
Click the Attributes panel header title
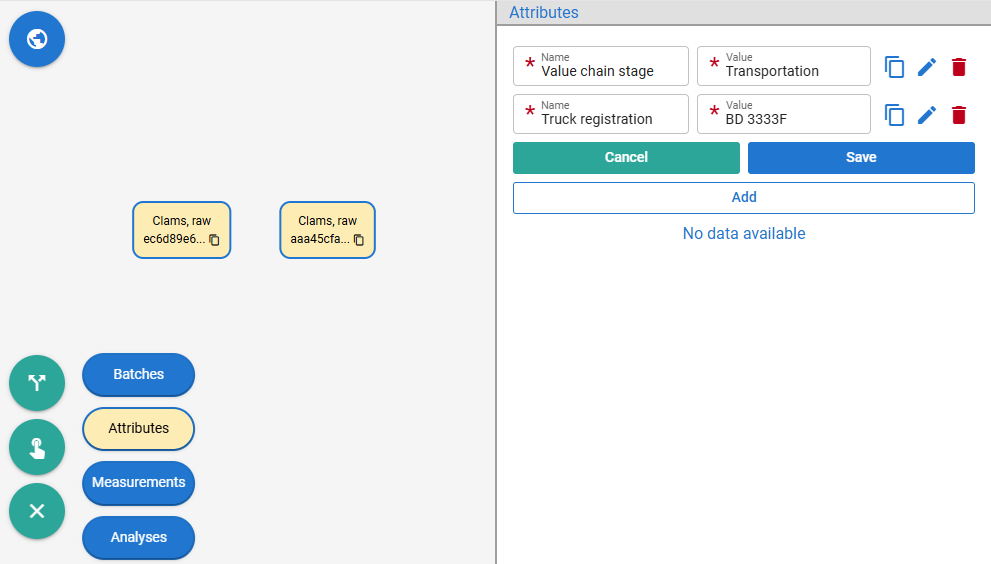click(x=544, y=13)
